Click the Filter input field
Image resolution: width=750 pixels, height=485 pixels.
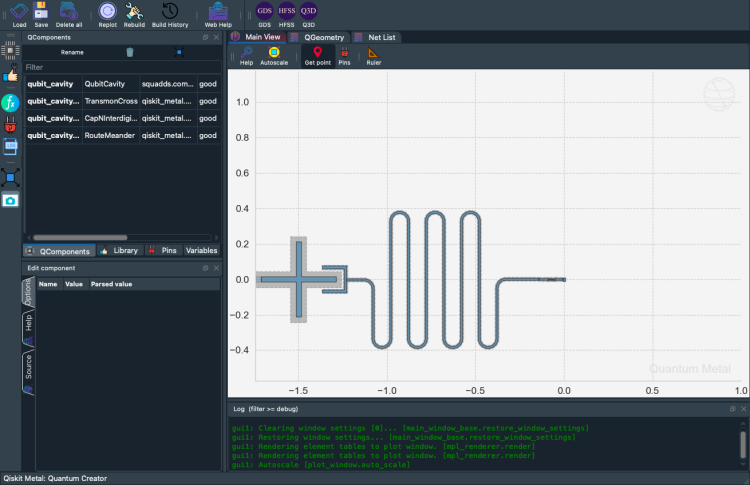(120, 68)
